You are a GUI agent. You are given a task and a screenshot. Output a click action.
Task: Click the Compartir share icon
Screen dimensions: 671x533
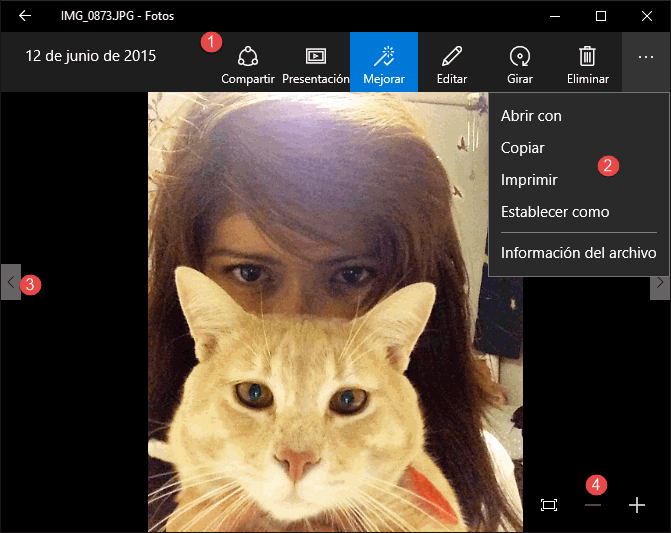pyautogui.click(x=248, y=63)
